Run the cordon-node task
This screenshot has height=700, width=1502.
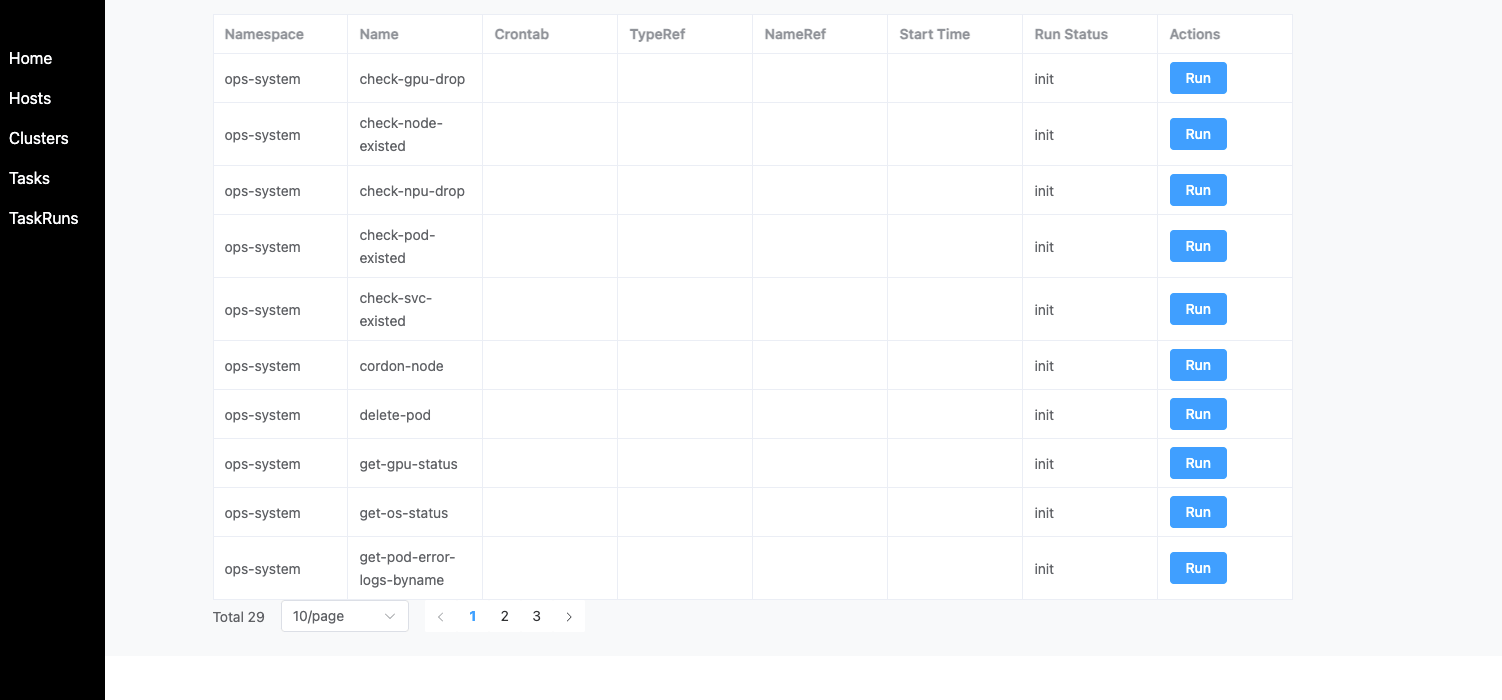coord(1198,365)
